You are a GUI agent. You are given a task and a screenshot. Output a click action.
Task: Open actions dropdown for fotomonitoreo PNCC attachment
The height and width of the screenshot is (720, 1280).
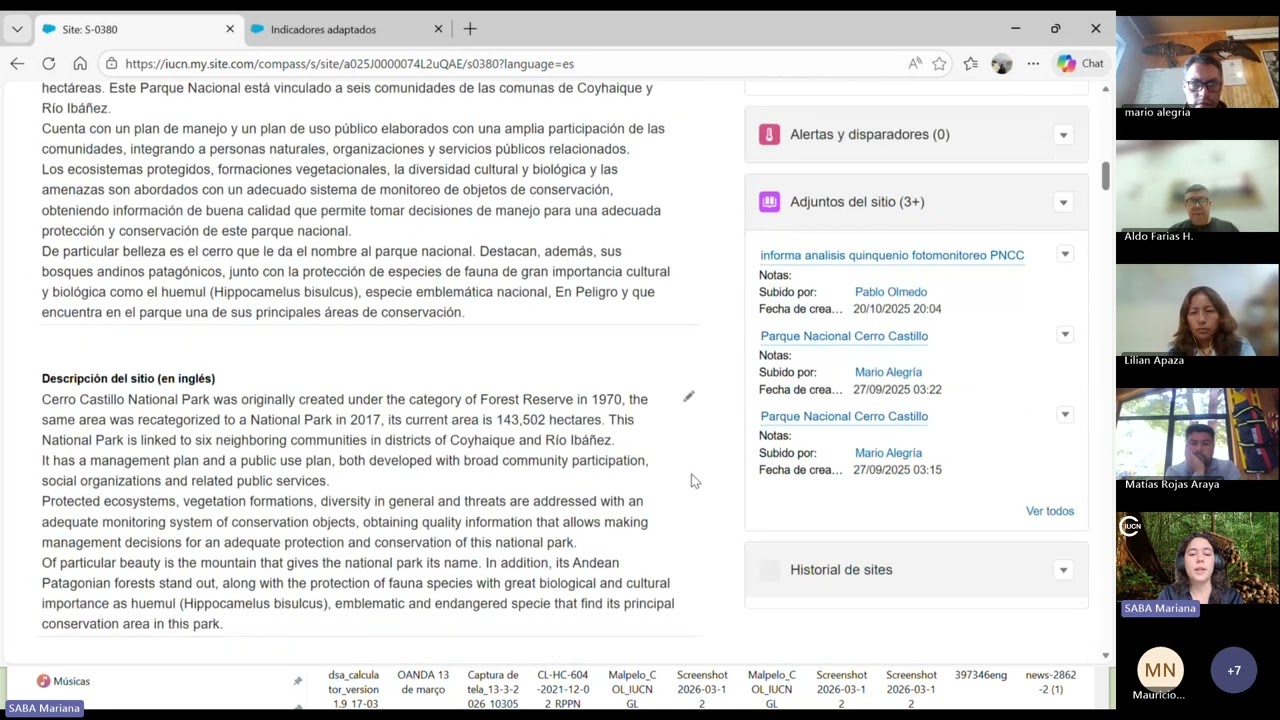click(1065, 254)
